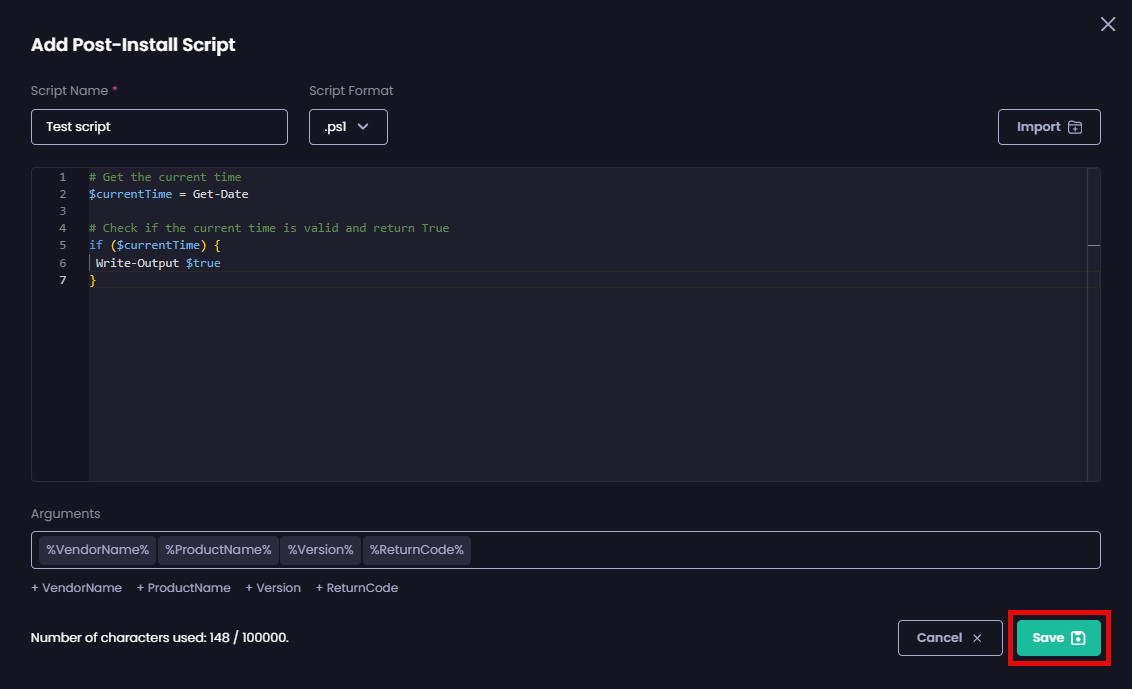
Task: Import a script file
Action: coord(1049,126)
